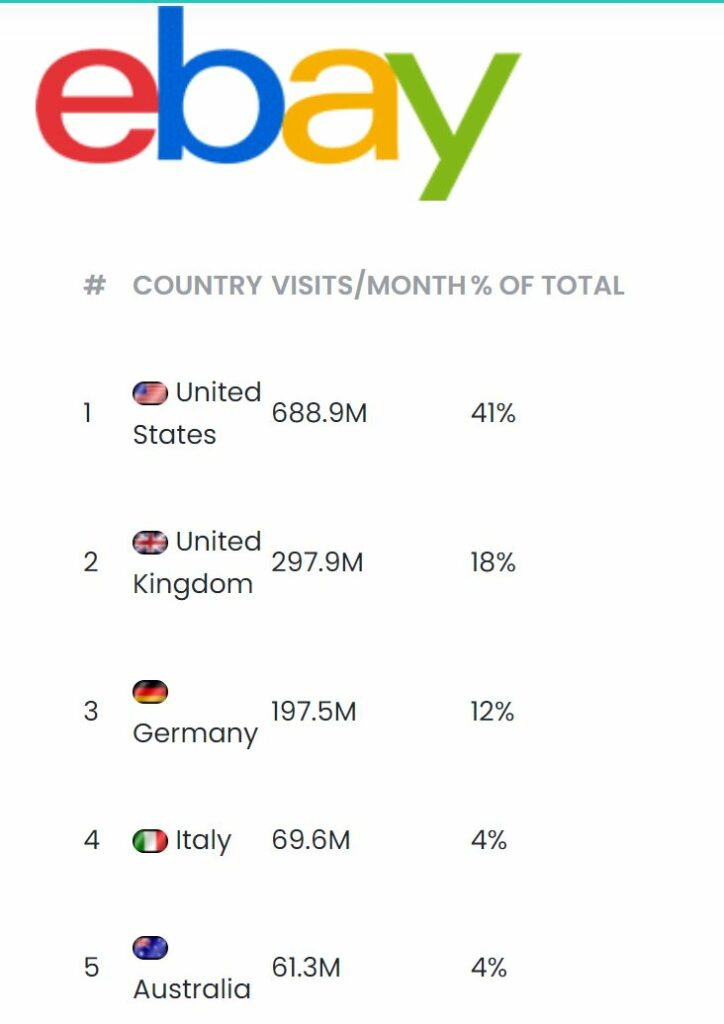Select the COUNTRY column header

pyautogui.click(x=197, y=285)
